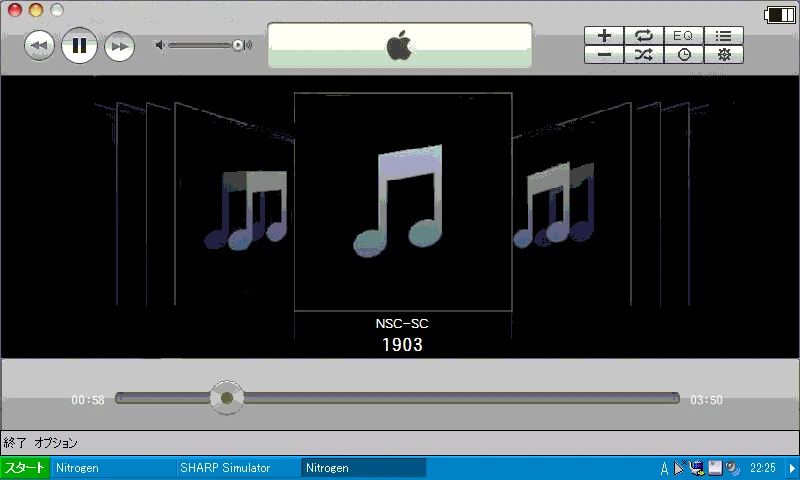Open the settings gear button

click(723, 54)
